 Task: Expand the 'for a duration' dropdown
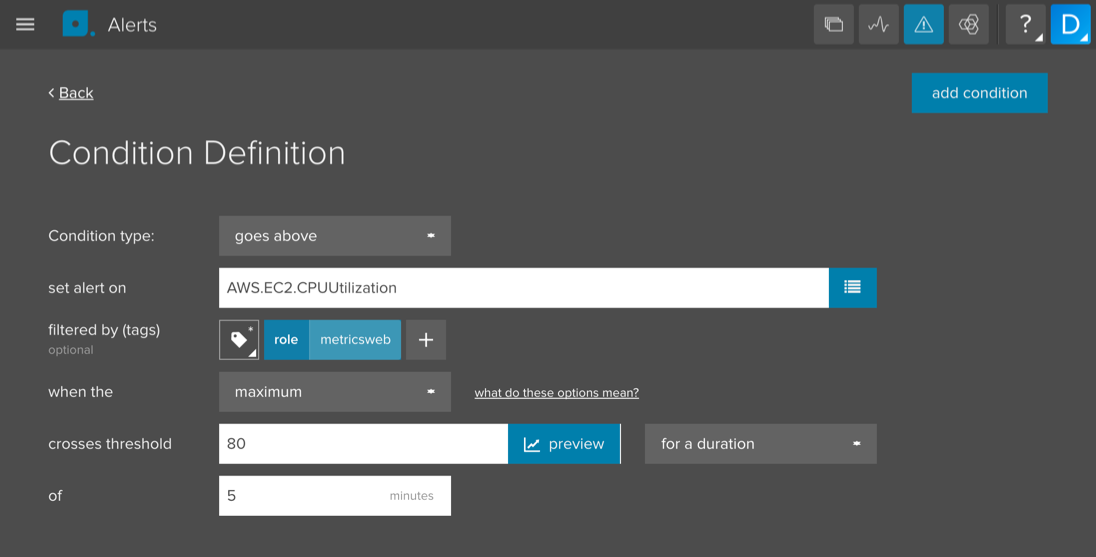click(760, 444)
